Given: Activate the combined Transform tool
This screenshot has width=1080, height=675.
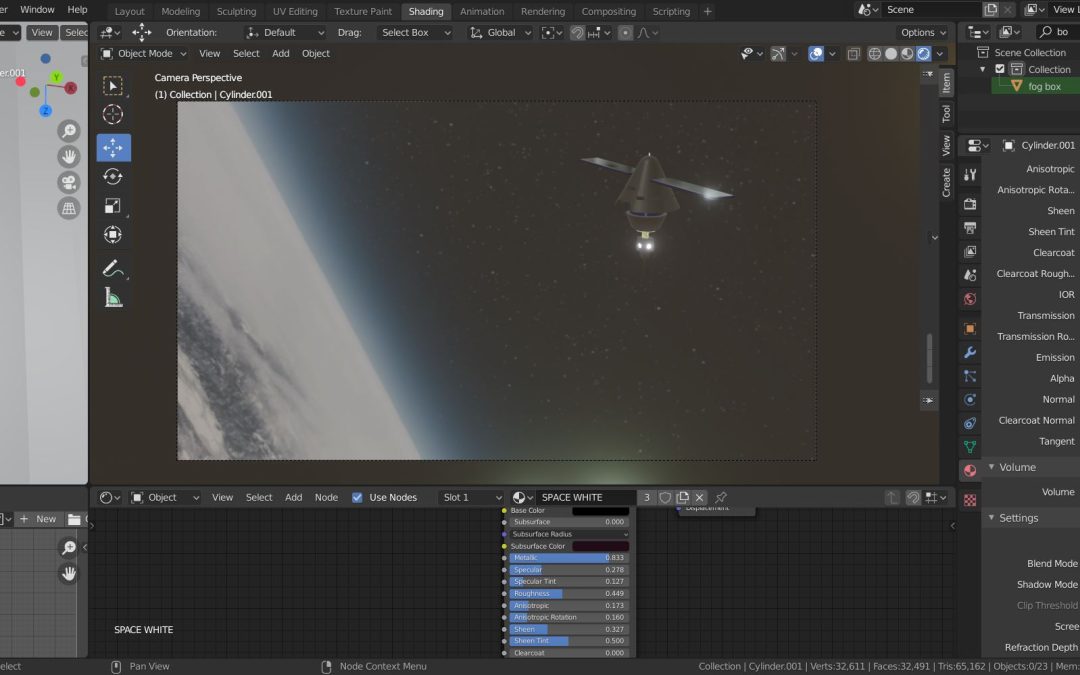Looking at the screenshot, I should pos(113,235).
